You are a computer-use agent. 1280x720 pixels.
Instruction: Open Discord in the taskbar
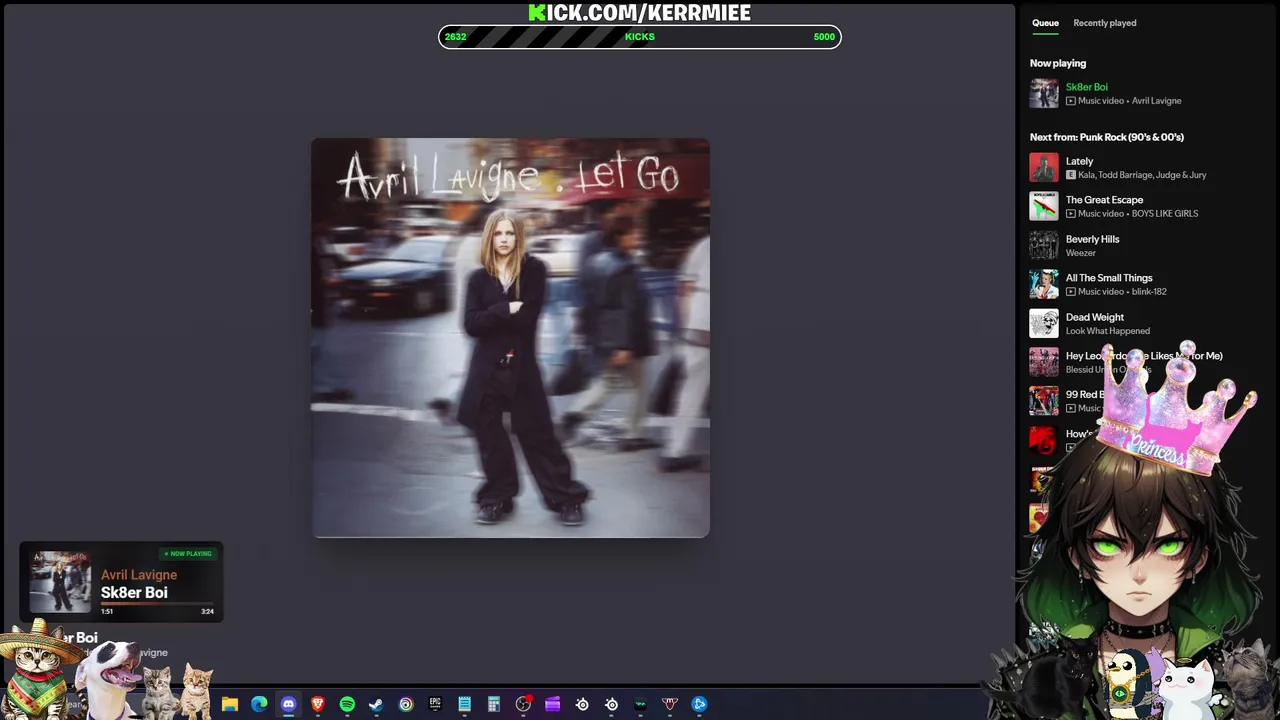point(289,704)
